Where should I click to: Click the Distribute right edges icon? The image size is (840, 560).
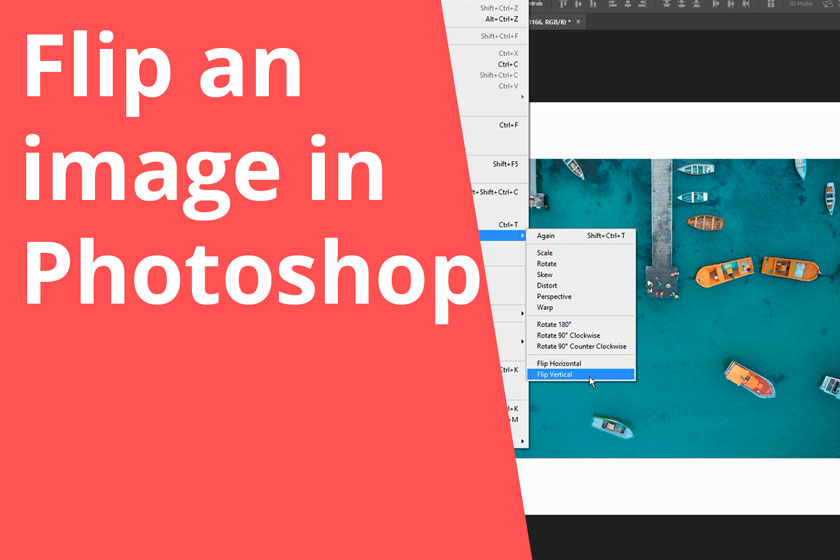[x=746, y=4]
